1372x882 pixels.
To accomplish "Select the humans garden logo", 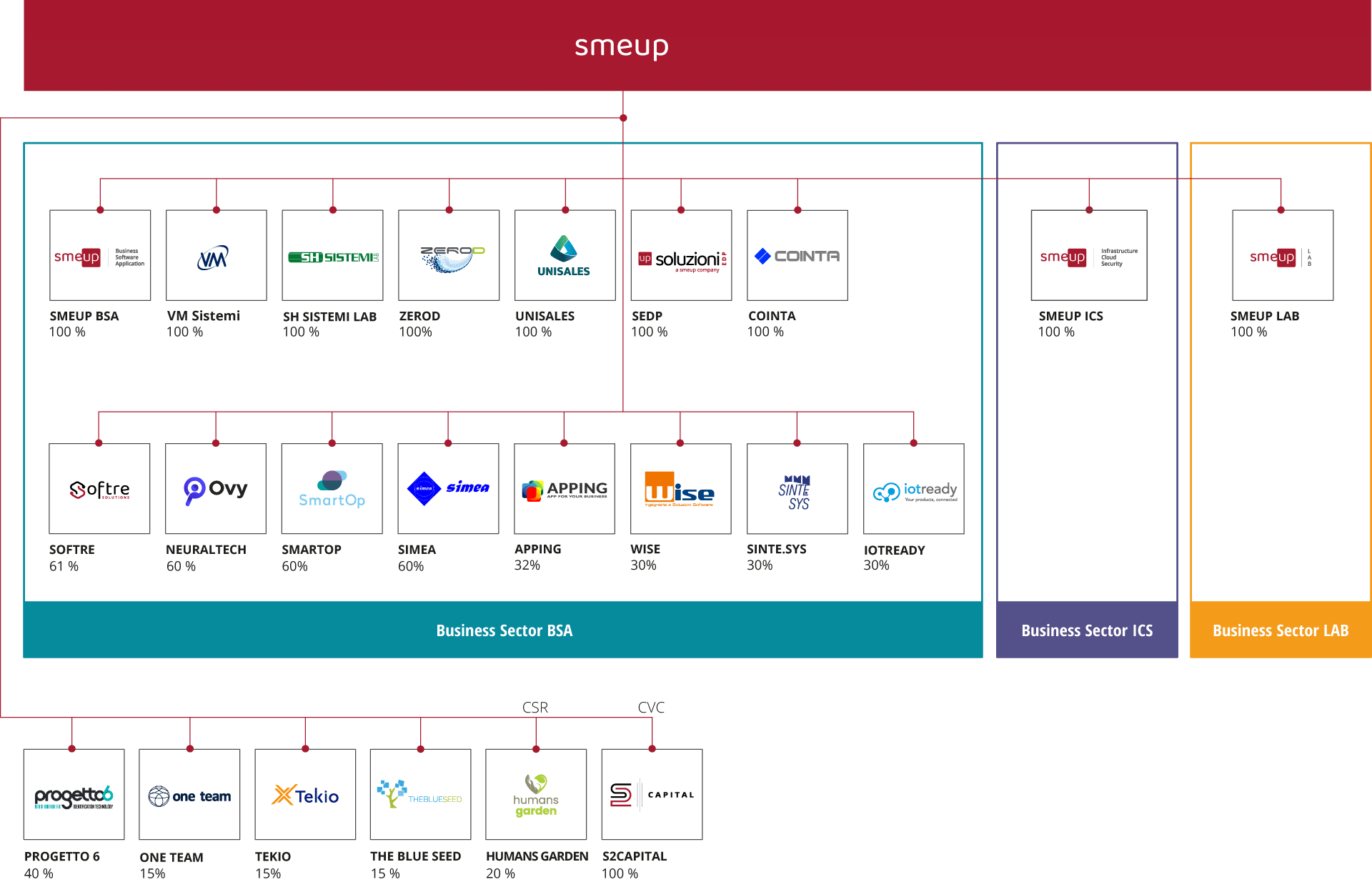I will [x=536, y=794].
